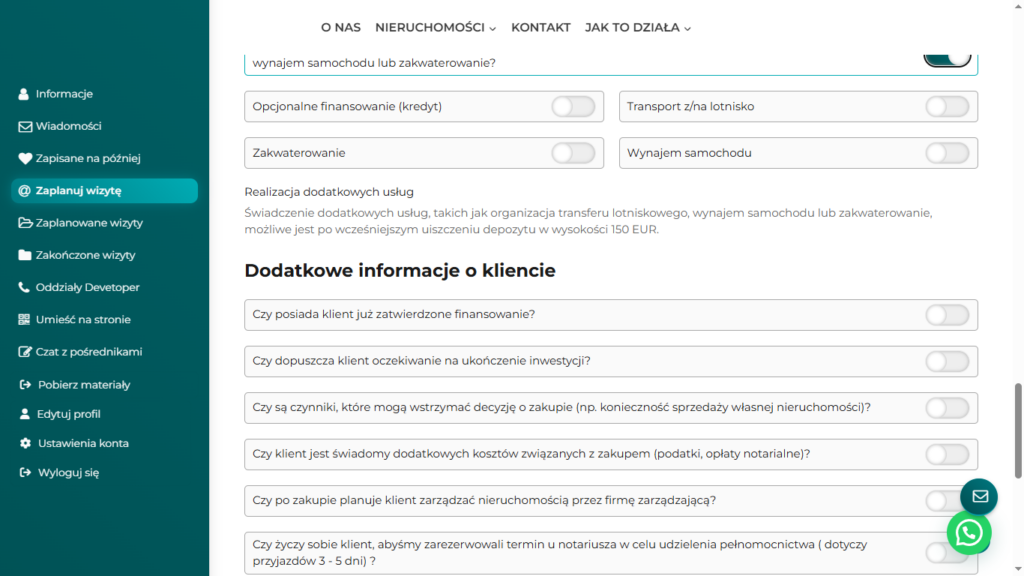Click the heart icon for Zapisane na później

pyautogui.click(x=25, y=158)
